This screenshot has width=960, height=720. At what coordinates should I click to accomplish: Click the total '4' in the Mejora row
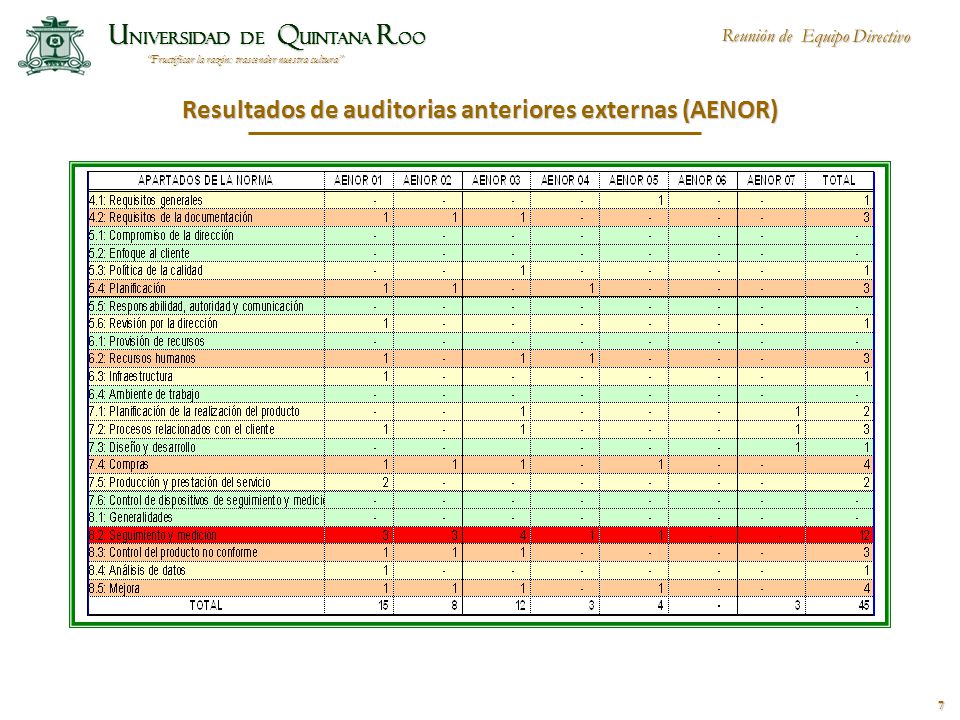pos(866,588)
